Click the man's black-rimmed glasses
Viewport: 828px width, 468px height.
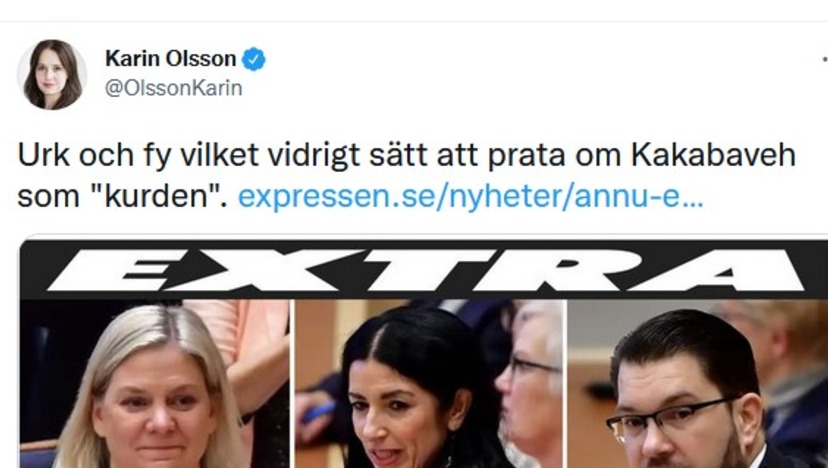[671, 419]
